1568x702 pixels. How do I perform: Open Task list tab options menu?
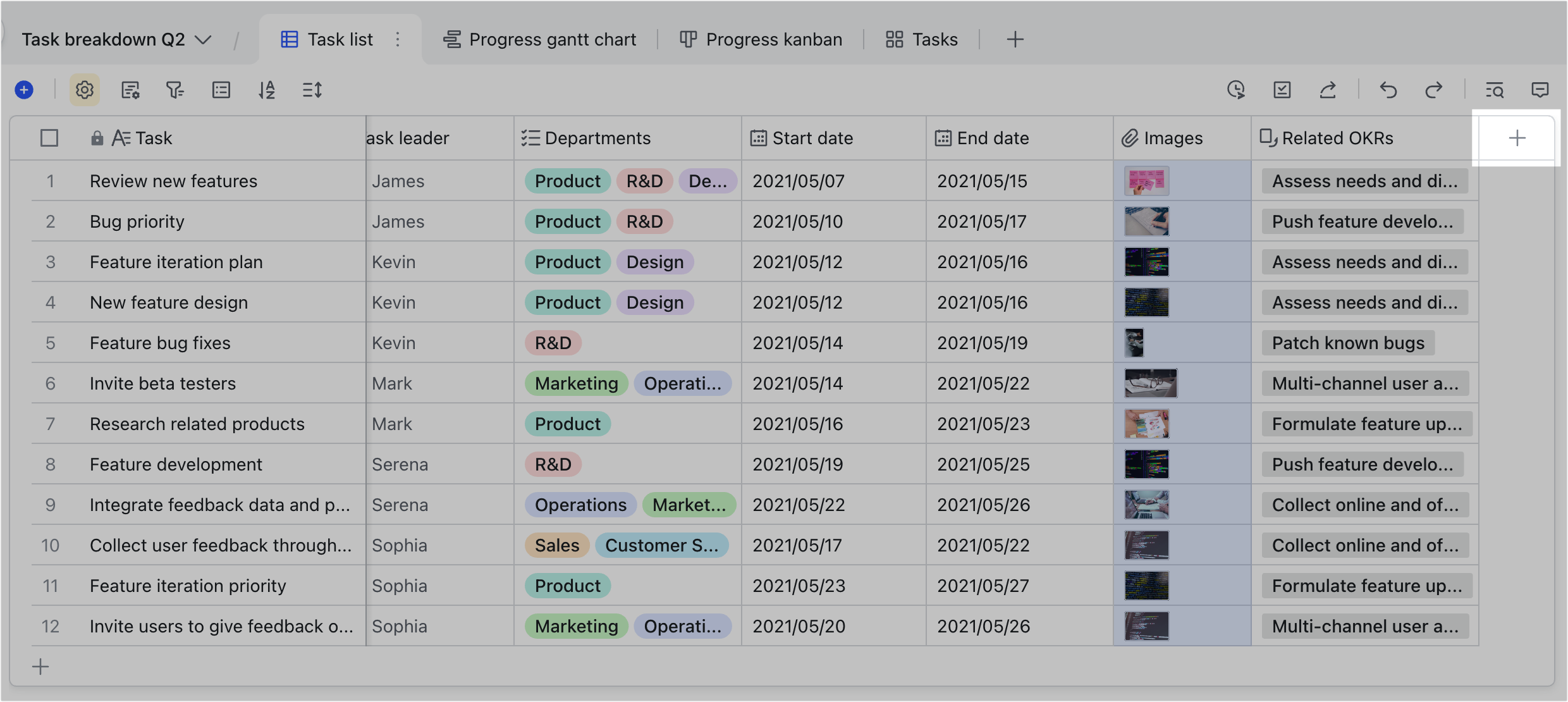click(x=398, y=39)
